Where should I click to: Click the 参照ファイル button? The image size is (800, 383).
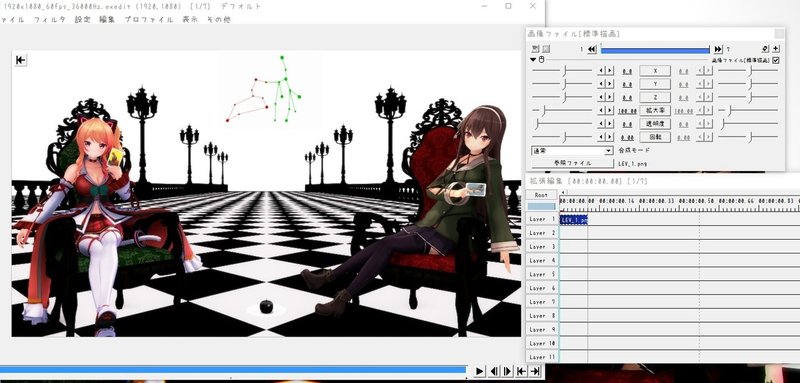tap(572, 163)
